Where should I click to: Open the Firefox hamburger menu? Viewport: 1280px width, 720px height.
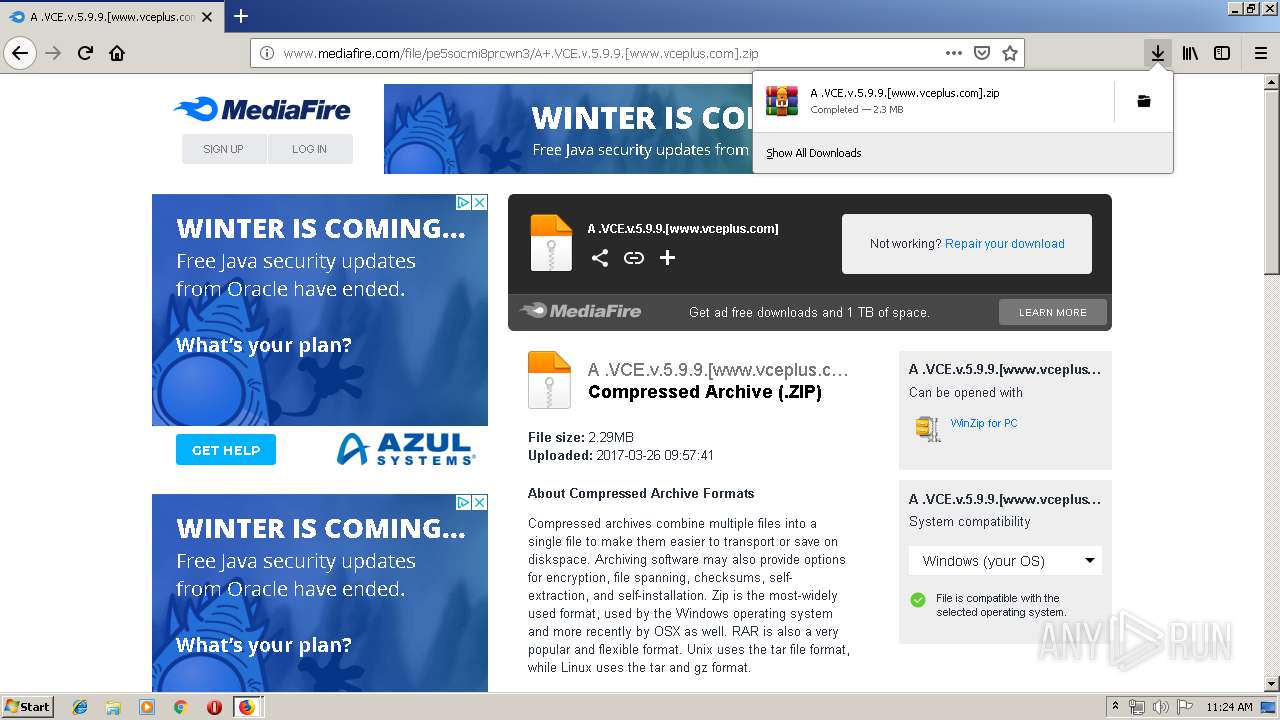tap(1260, 53)
